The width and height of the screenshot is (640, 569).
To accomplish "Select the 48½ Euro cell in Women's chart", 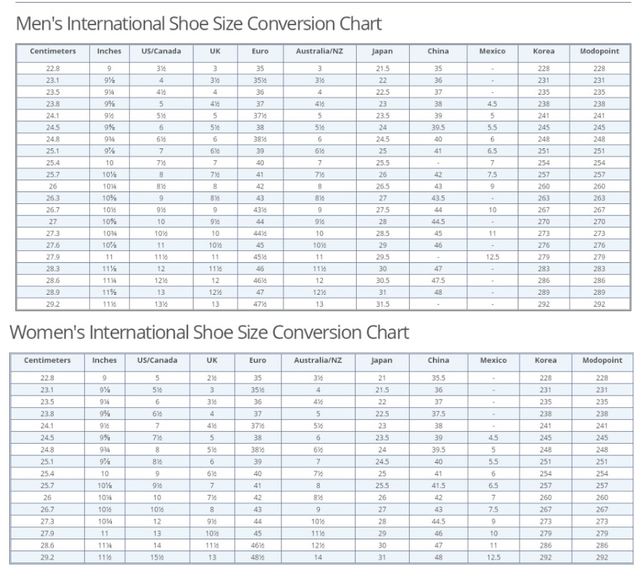I will click(260, 556).
